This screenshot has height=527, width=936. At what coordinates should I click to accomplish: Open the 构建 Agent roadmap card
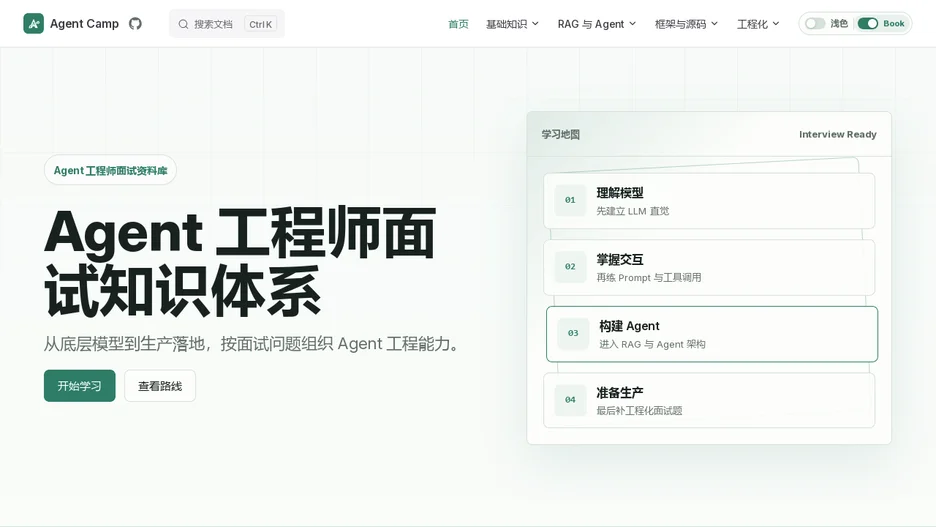pos(712,334)
